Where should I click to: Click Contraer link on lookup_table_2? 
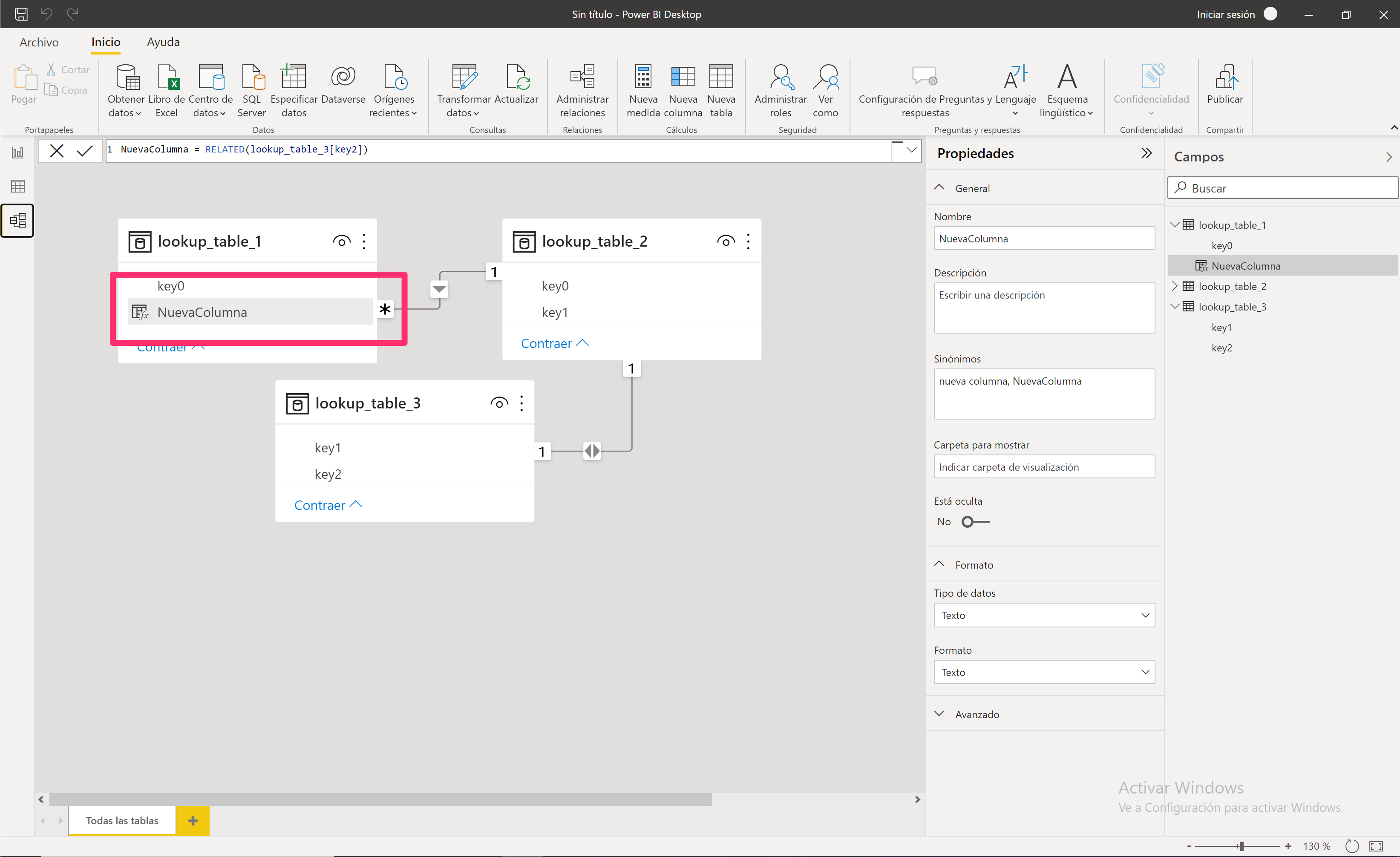point(555,343)
